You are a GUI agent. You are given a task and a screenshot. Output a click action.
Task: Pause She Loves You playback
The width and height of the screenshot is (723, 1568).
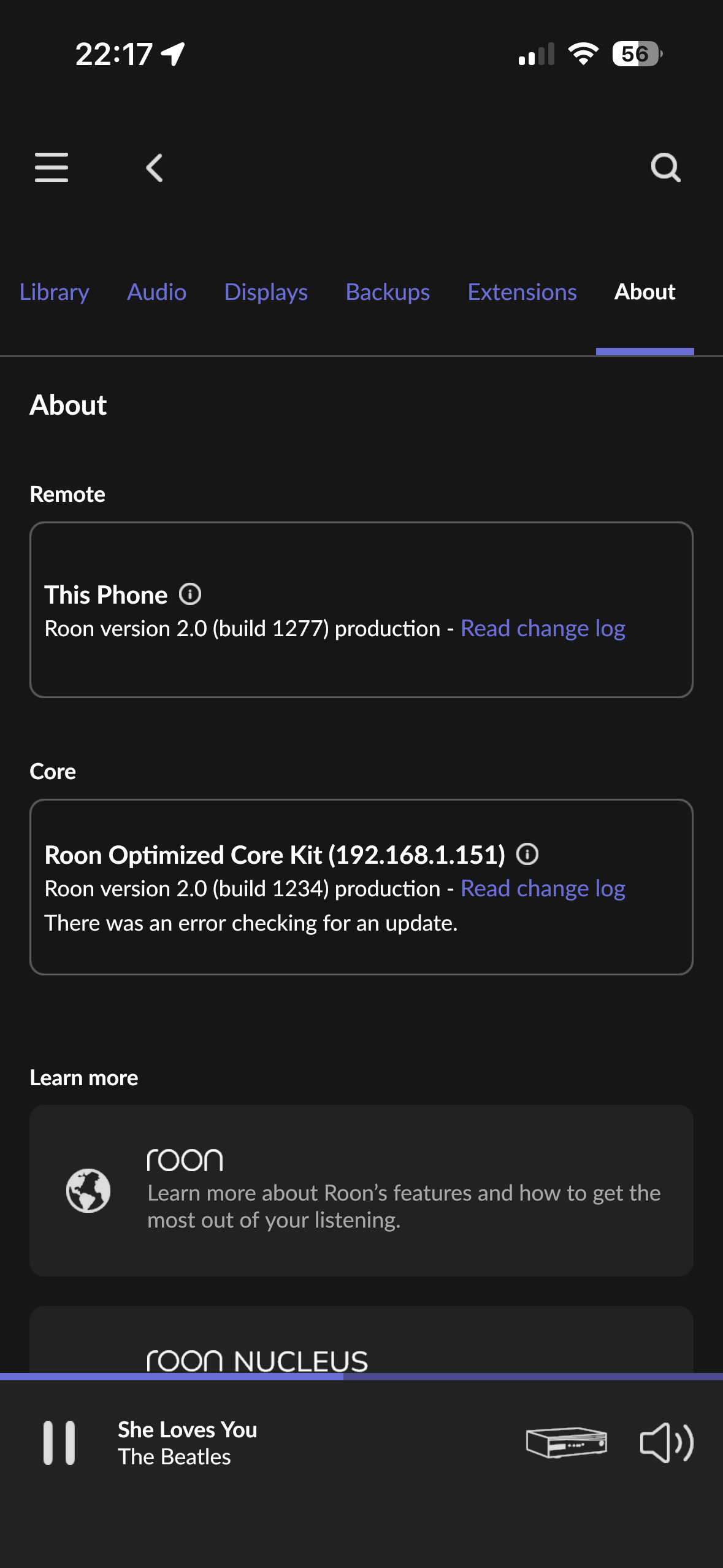click(x=59, y=1442)
